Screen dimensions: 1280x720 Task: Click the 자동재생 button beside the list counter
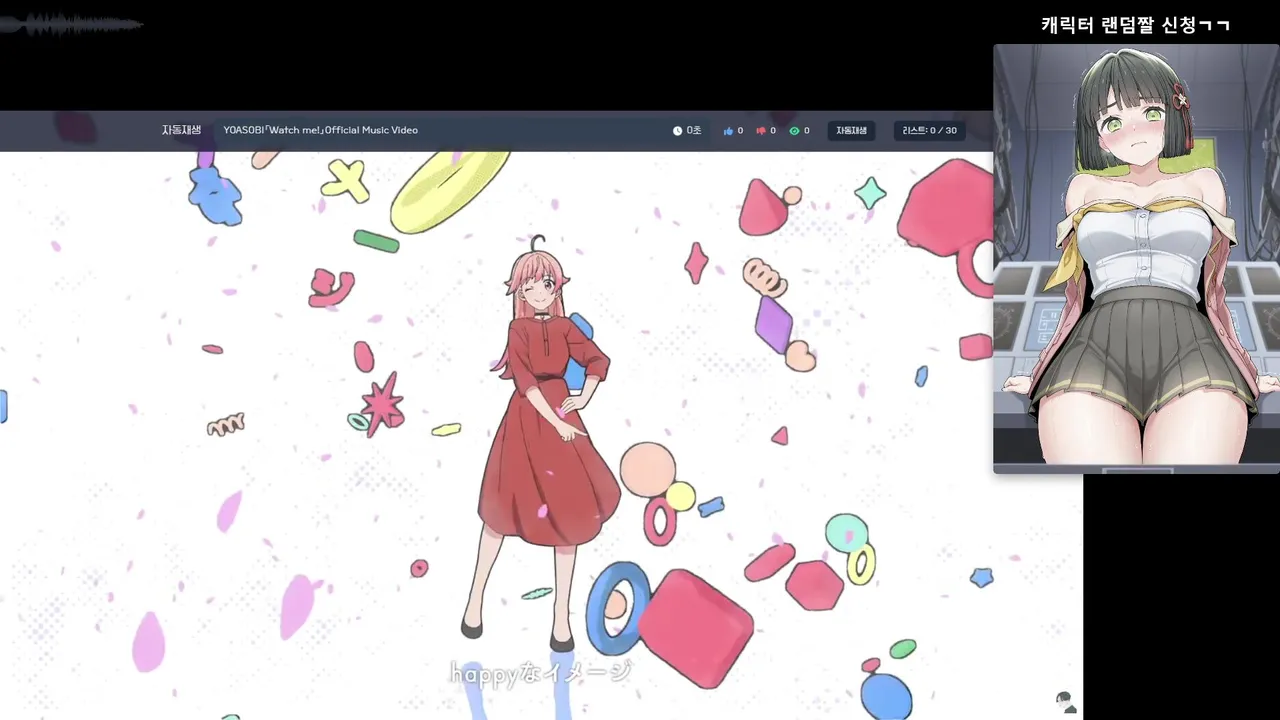pos(851,131)
